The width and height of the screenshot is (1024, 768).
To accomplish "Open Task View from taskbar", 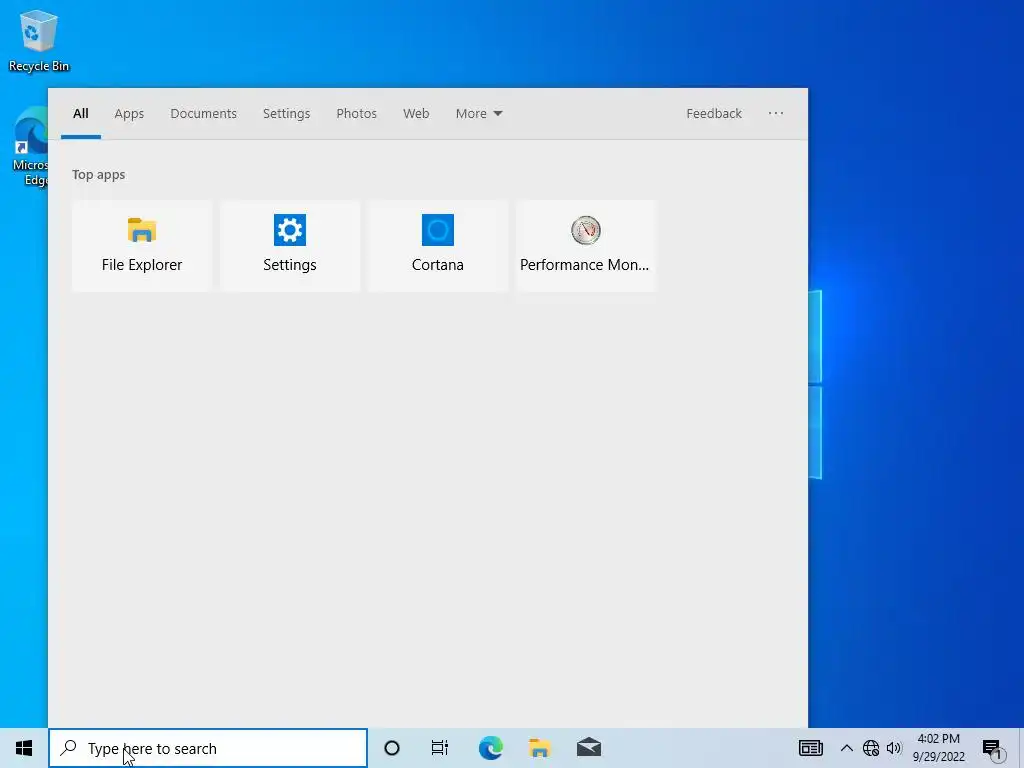I will [440, 748].
